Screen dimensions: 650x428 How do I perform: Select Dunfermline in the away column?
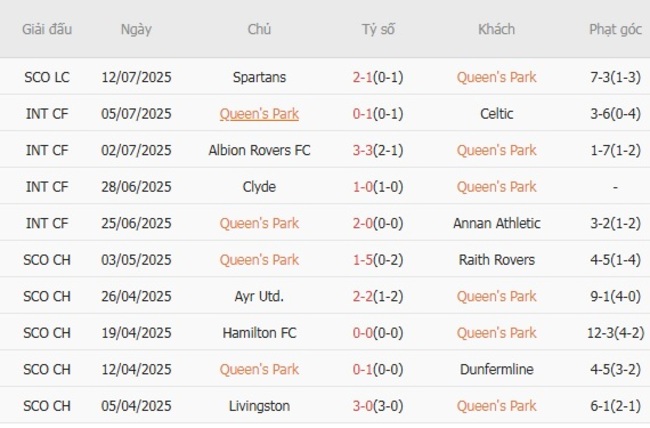496,370
